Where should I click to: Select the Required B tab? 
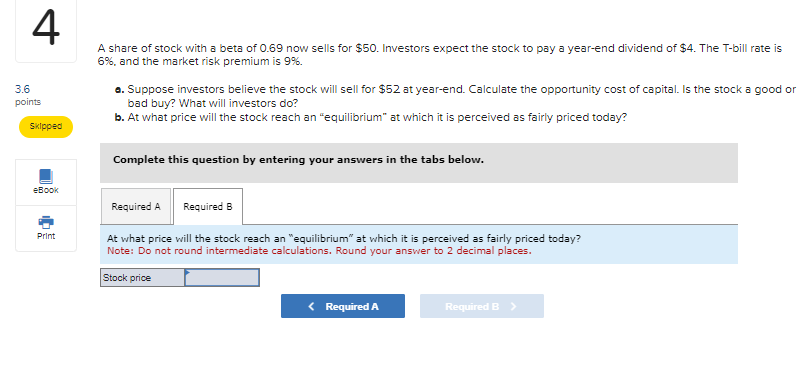tap(208, 206)
